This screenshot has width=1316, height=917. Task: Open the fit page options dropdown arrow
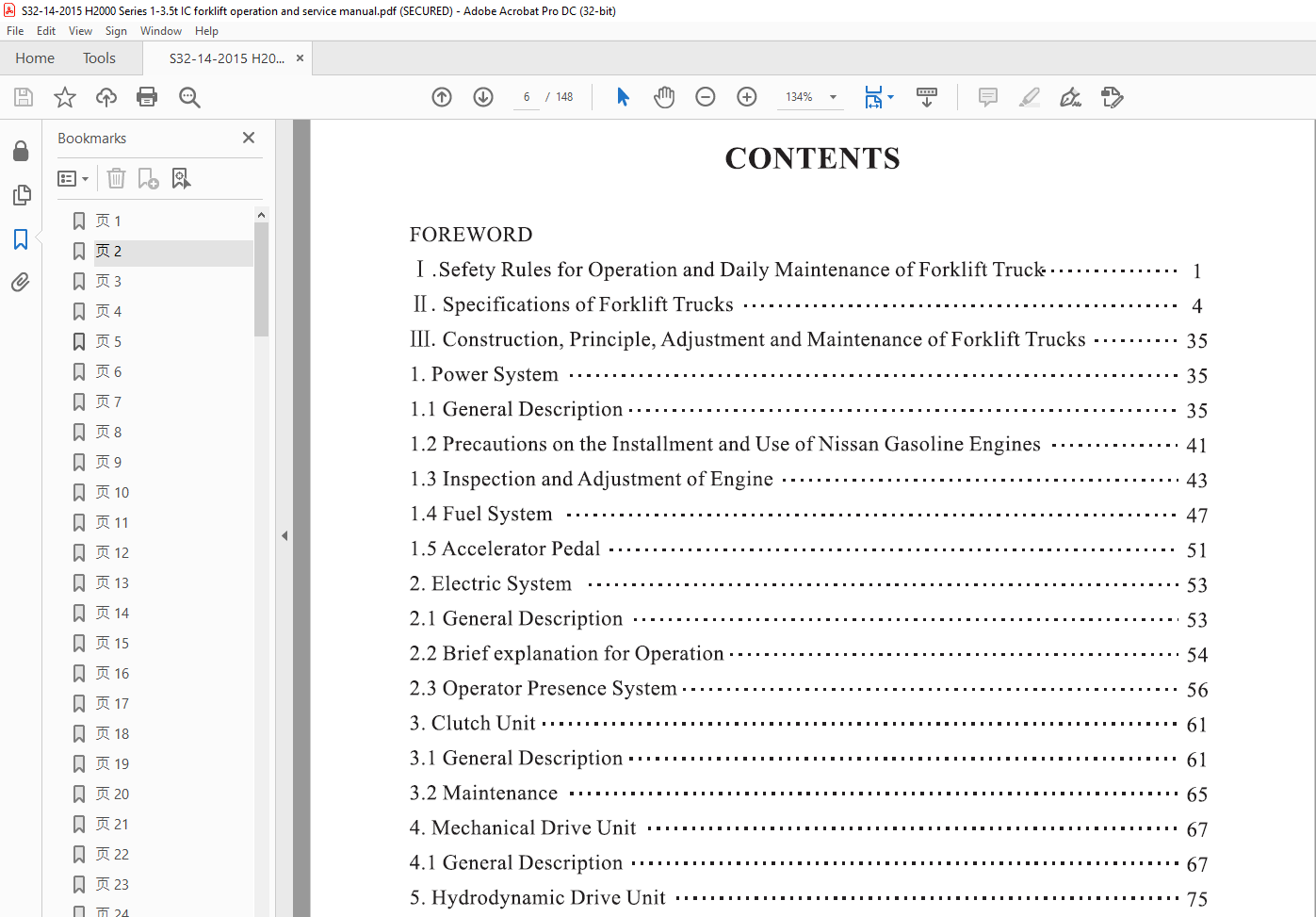[890, 97]
